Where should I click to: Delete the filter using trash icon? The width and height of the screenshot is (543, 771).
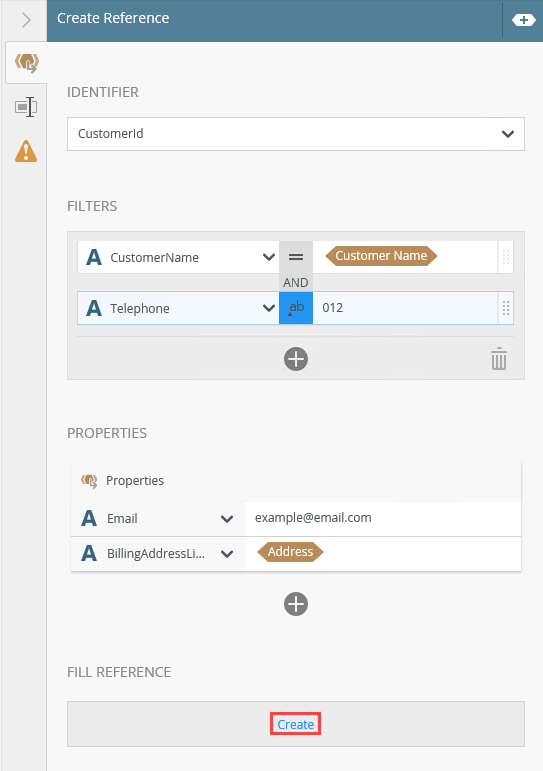tap(499, 359)
